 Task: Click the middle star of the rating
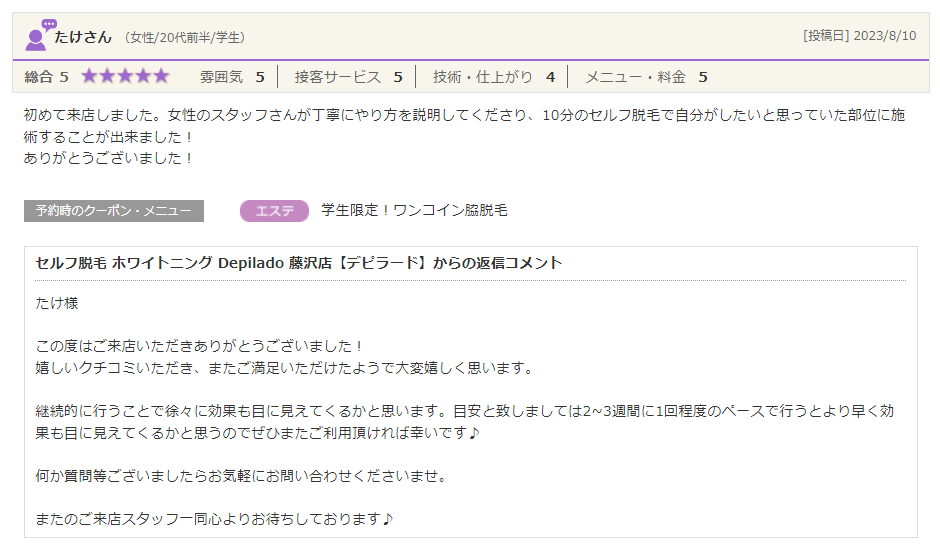click(x=125, y=76)
